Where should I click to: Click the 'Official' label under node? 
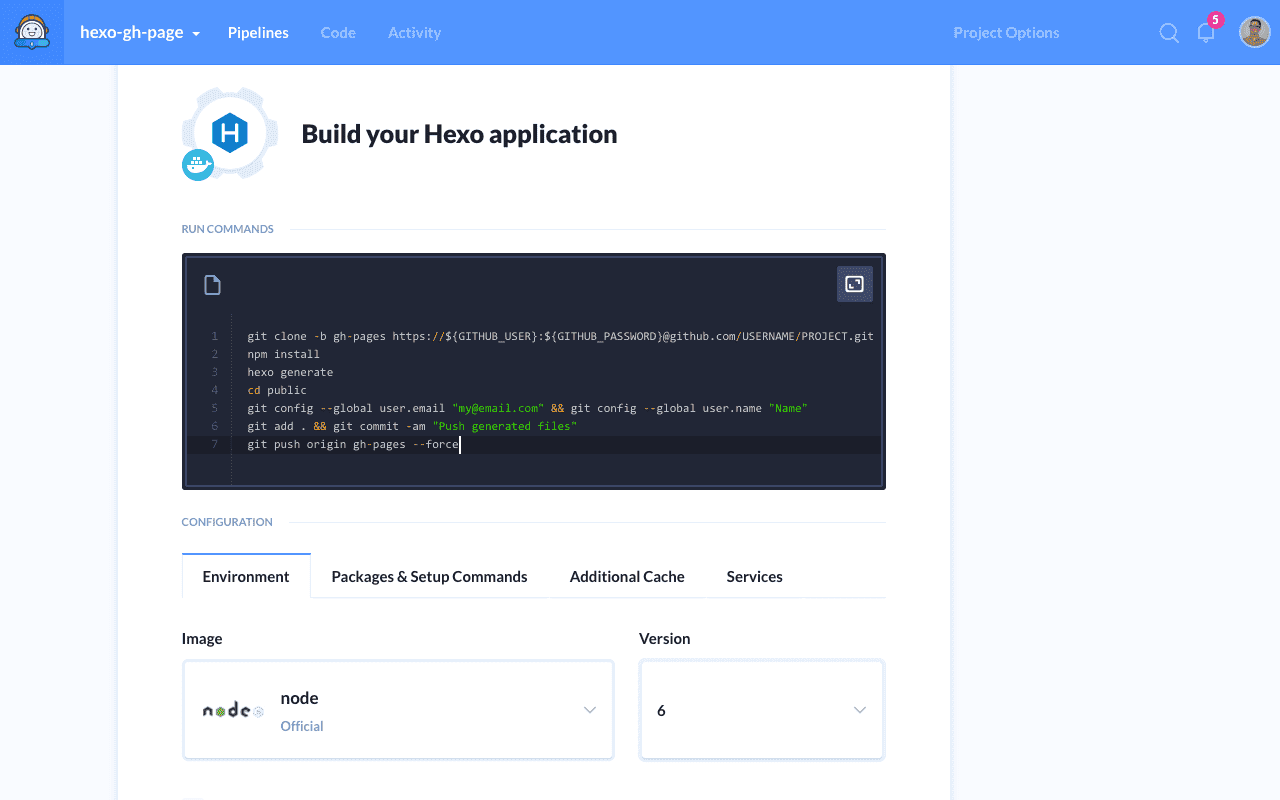[x=302, y=726]
